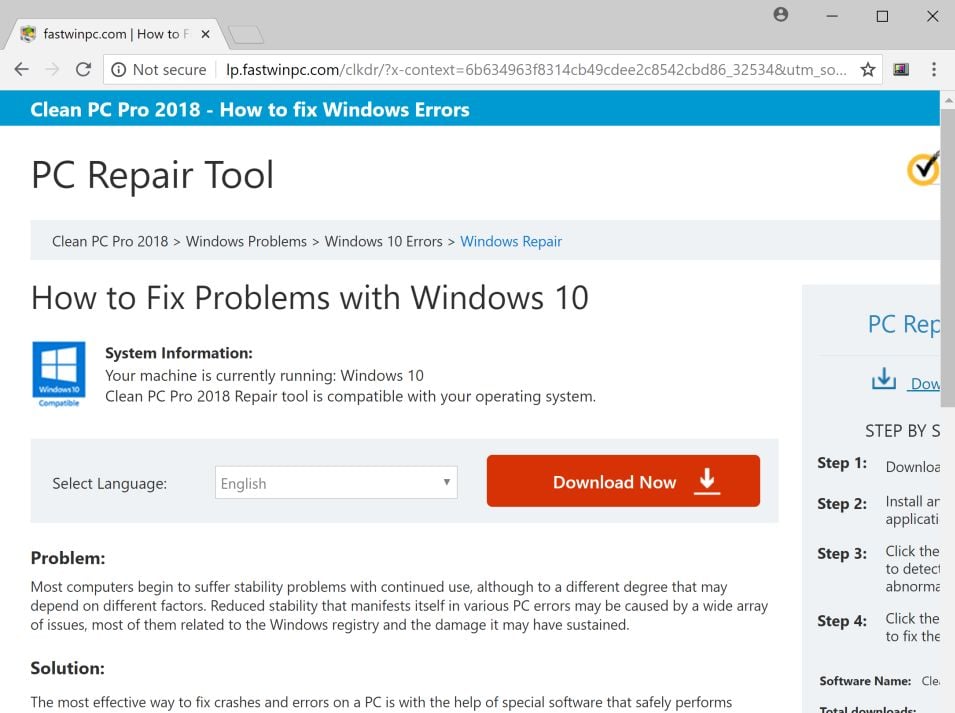Screen dimensions: 955x713
Task: Open the Windows Problems breadcrumb link
Action: [x=246, y=241]
